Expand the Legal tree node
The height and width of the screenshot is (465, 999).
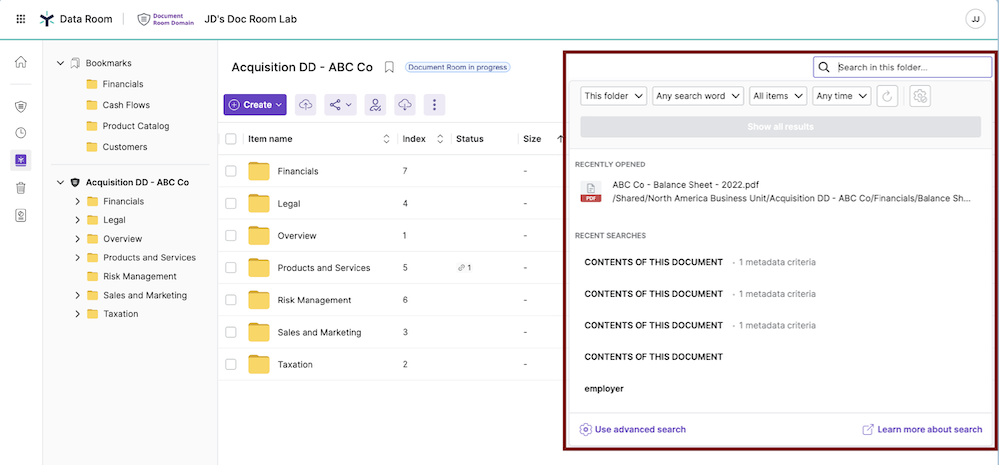(x=78, y=220)
